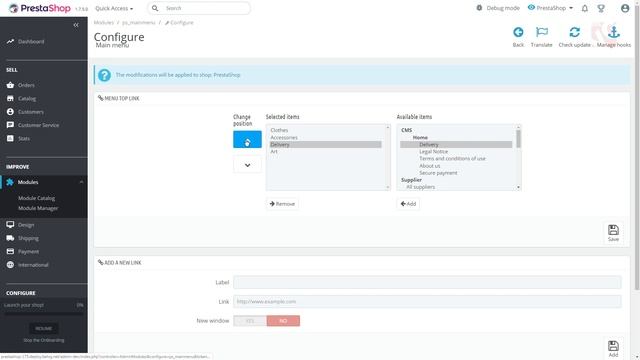
Task: Collapse the sidebar with double chevron
Action: pyautogui.click(x=76, y=25)
